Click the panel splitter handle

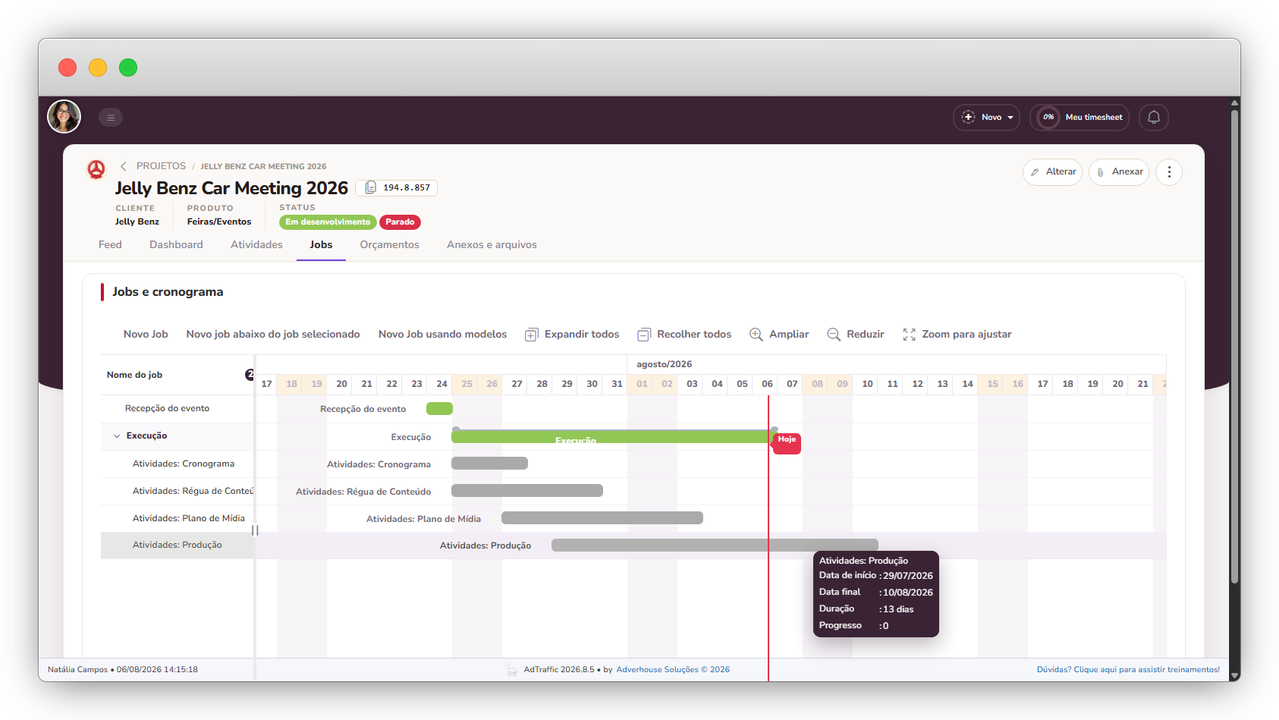point(255,531)
